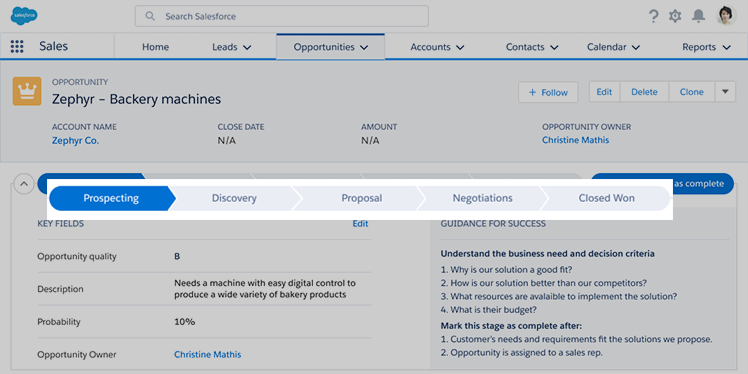748x374 pixels.
Task: Select the Negotiations stage in the path
Action: point(482,198)
